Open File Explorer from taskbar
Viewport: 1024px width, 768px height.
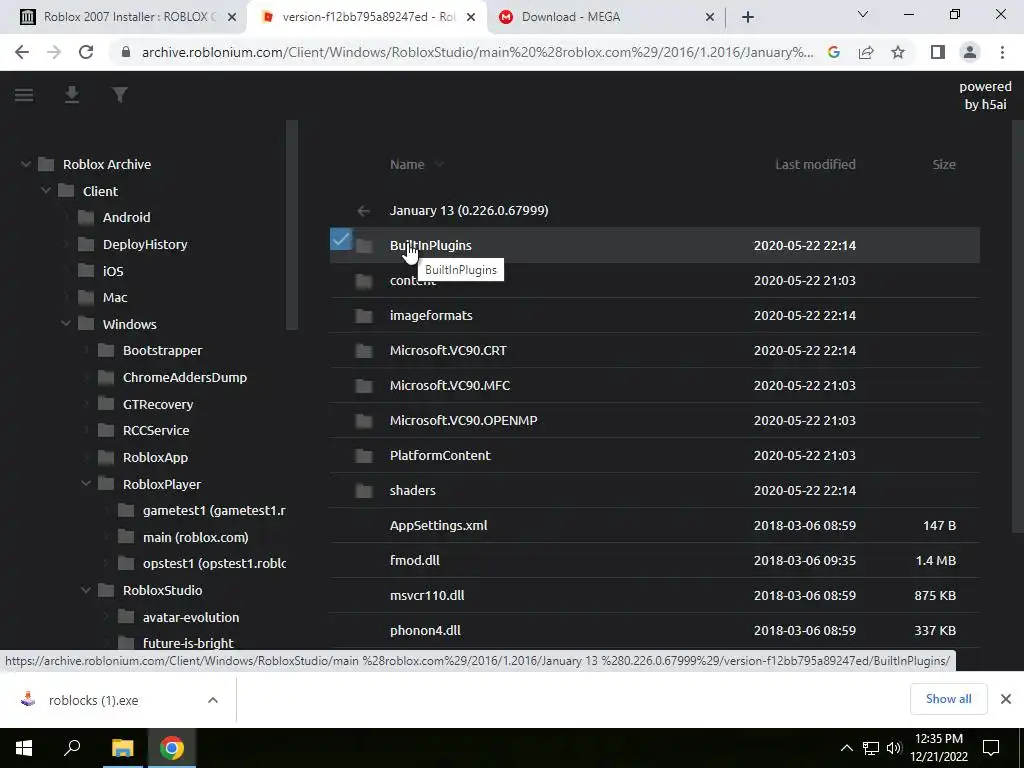point(122,748)
